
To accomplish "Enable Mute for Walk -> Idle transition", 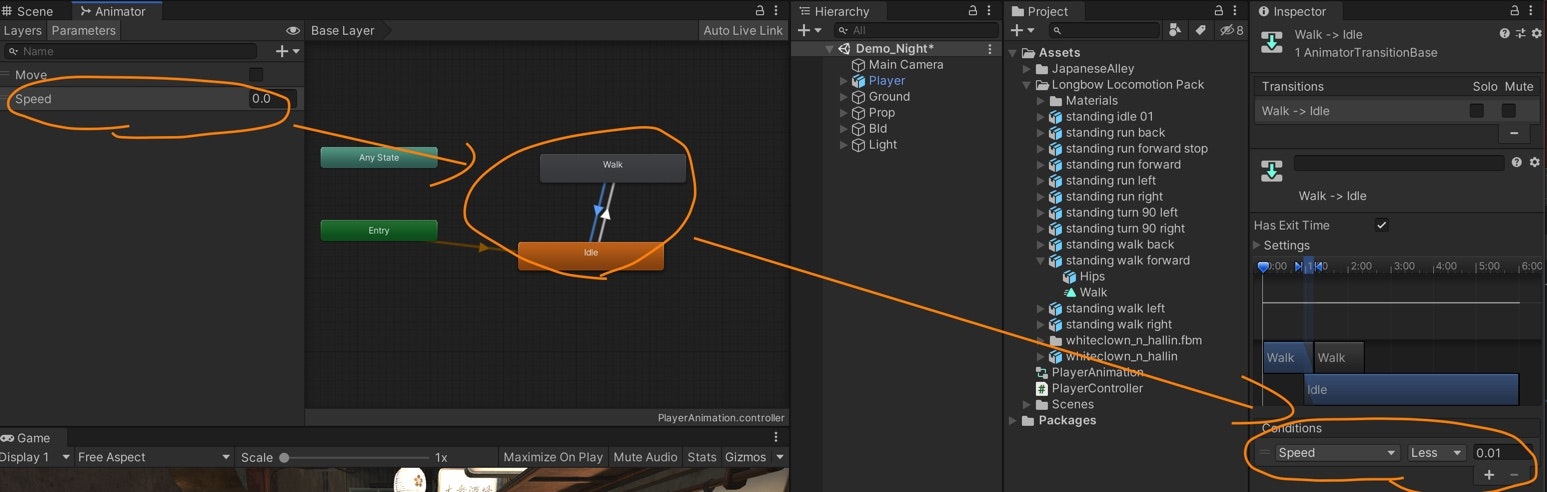I will pos(1509,111).
